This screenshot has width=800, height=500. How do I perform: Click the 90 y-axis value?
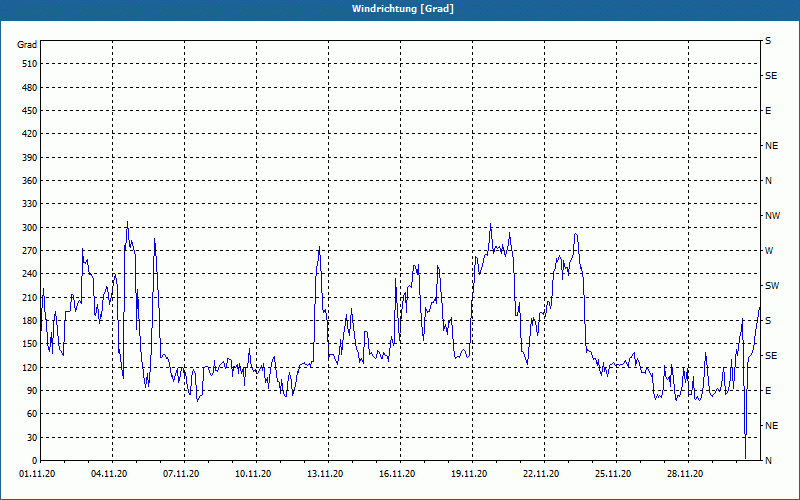point(32,391)
